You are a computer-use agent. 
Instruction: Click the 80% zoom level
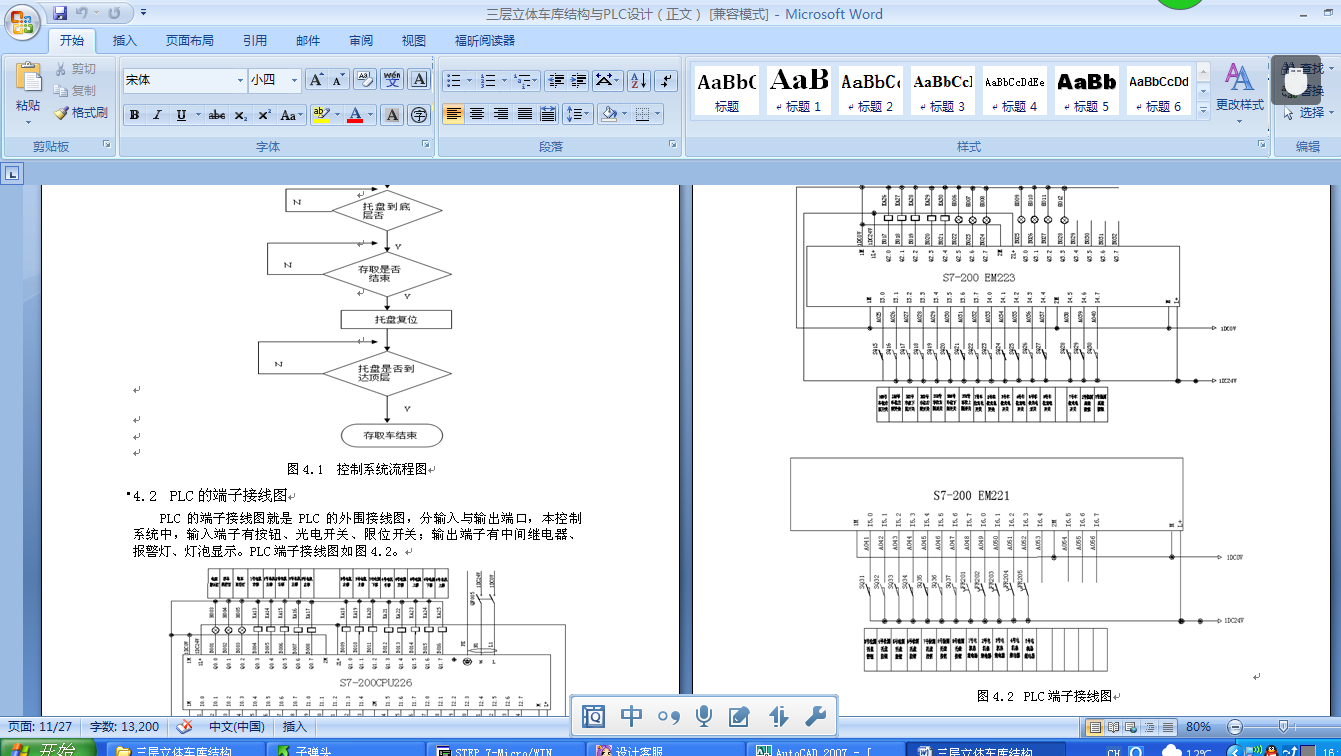1198,727
